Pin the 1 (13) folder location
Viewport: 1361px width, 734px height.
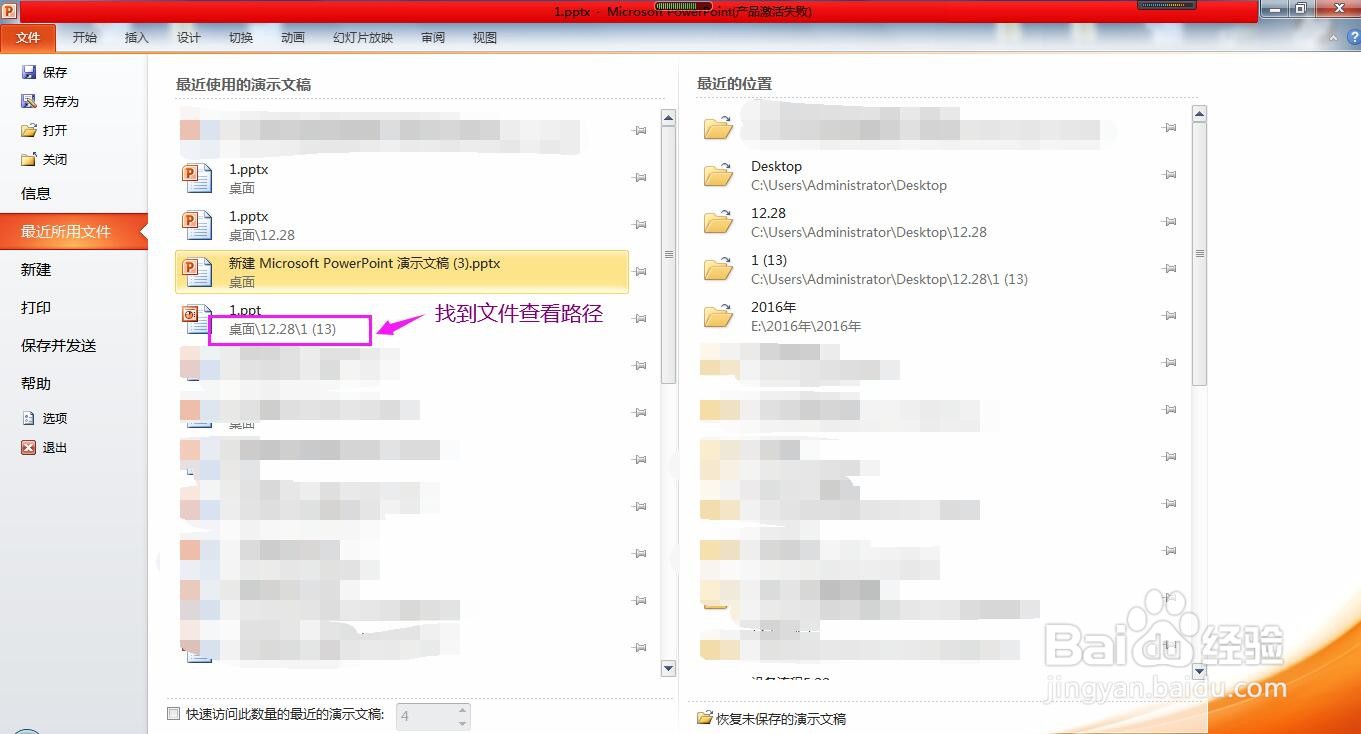tap(1169, 269)
